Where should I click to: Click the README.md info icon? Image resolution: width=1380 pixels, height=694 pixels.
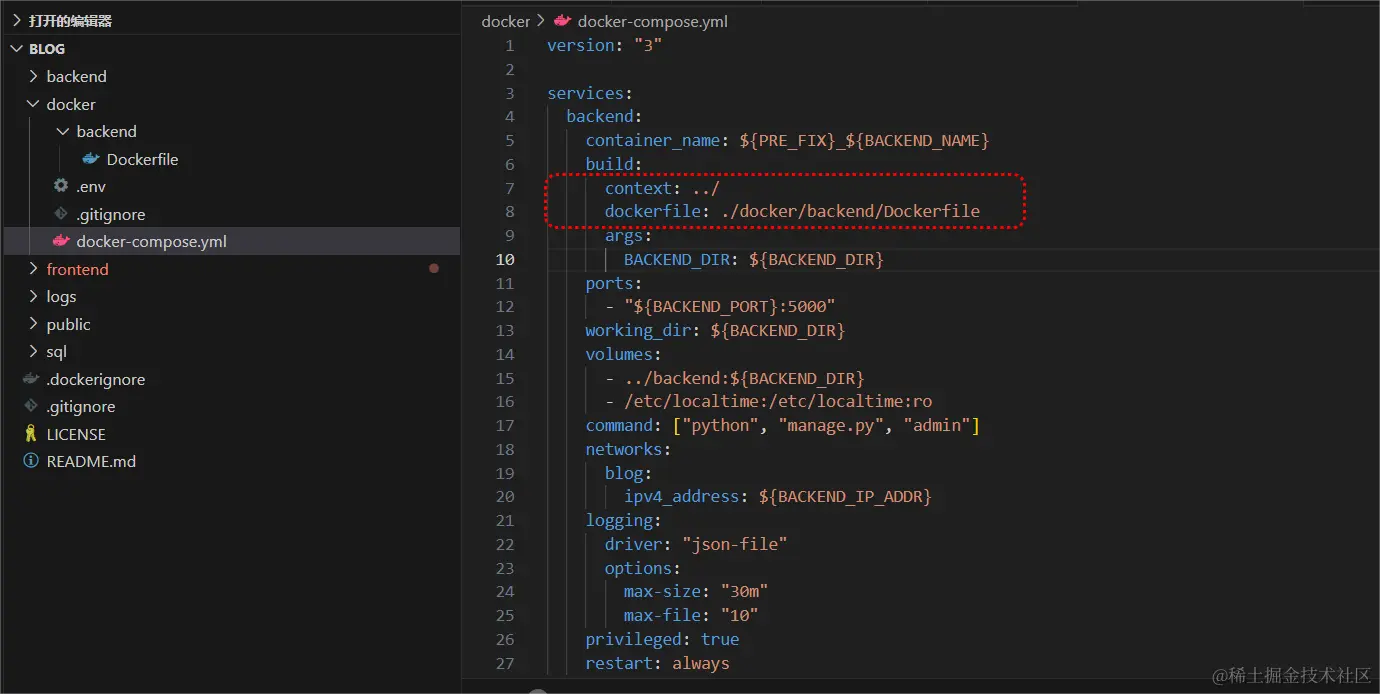31,461
